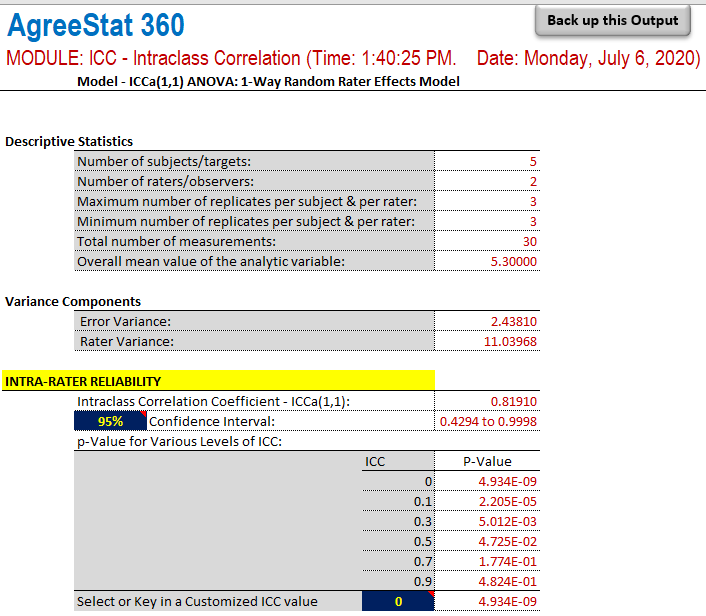This screenshot has height=616, width=706.
Task: Select the number of raters value 2
Action: pyautogui.click(x=533, y=181)
